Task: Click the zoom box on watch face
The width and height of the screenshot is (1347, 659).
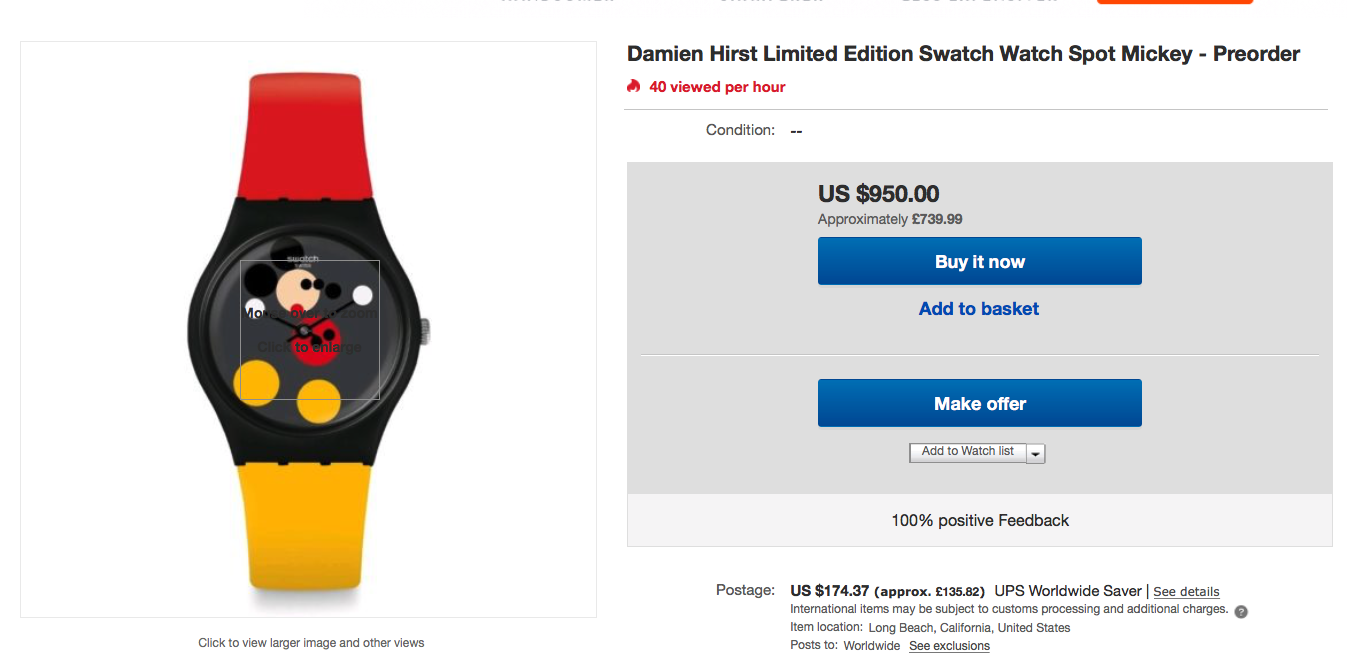Action: click(310, 330)
